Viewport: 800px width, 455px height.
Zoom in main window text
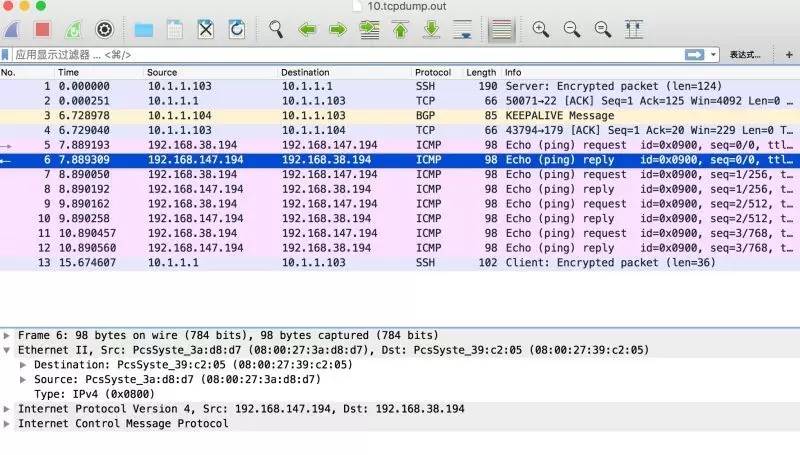(x=540, y=30)
